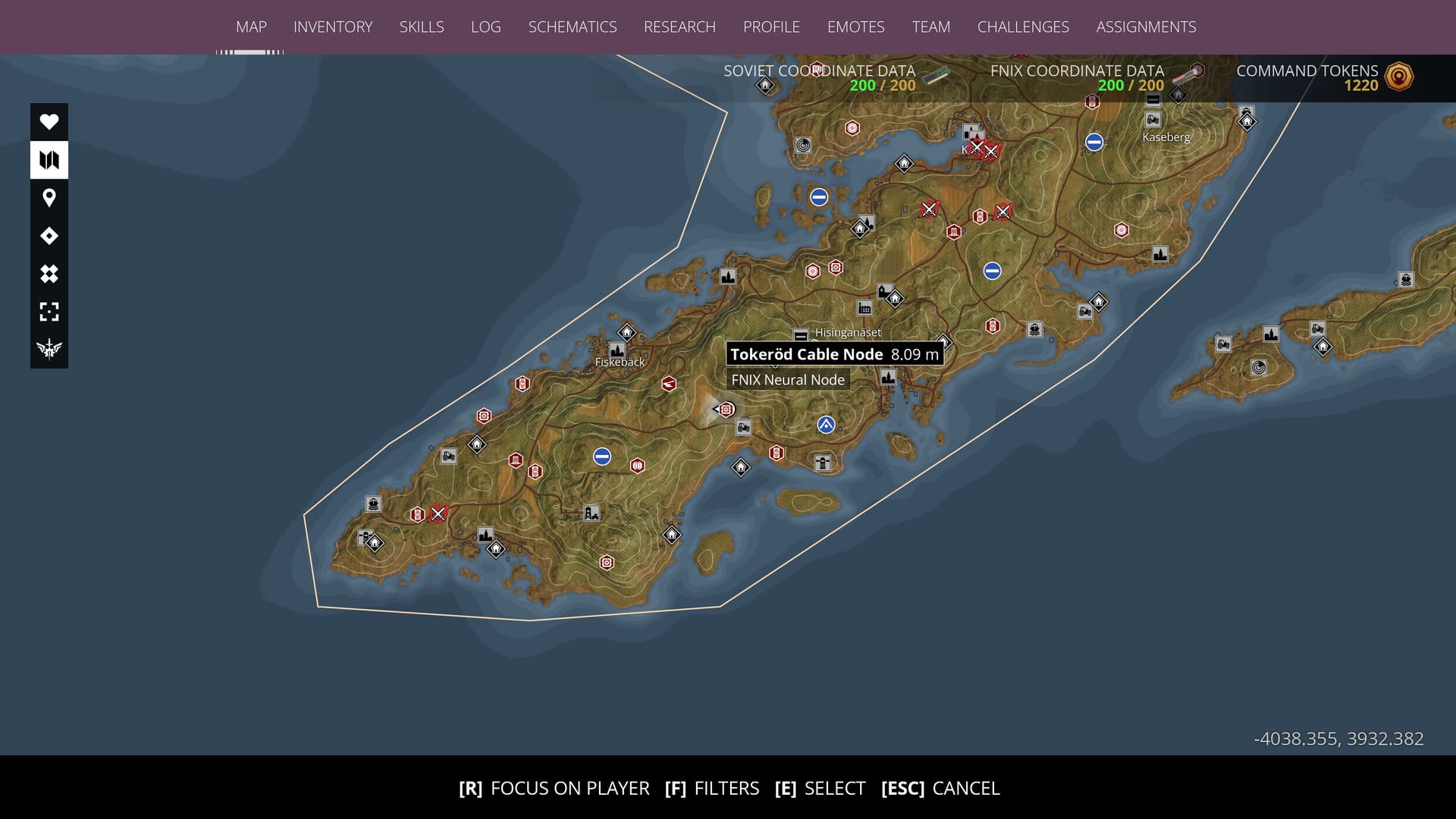Image resolution: width=1456 pixels, height=819 pixels.
Task: Click the Kaseberg town label
Action: [x=1166, y=137]
